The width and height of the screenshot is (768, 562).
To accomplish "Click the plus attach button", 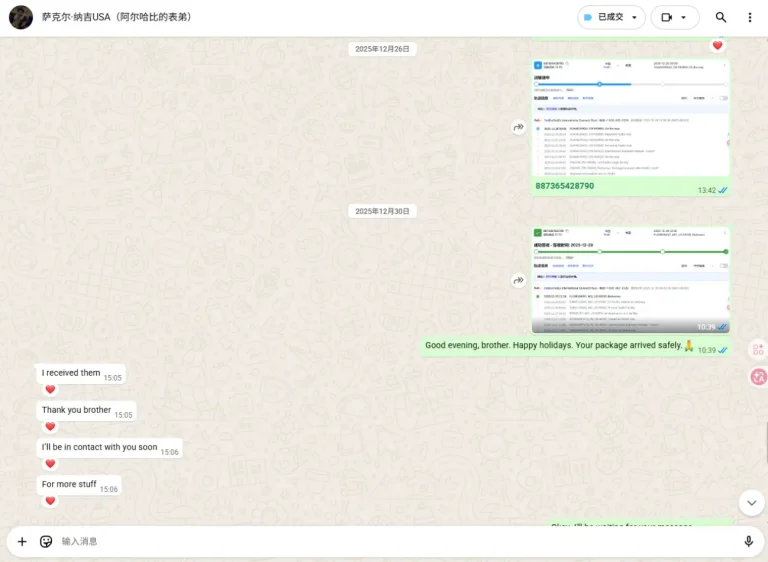I will click(x=22, y=541).
